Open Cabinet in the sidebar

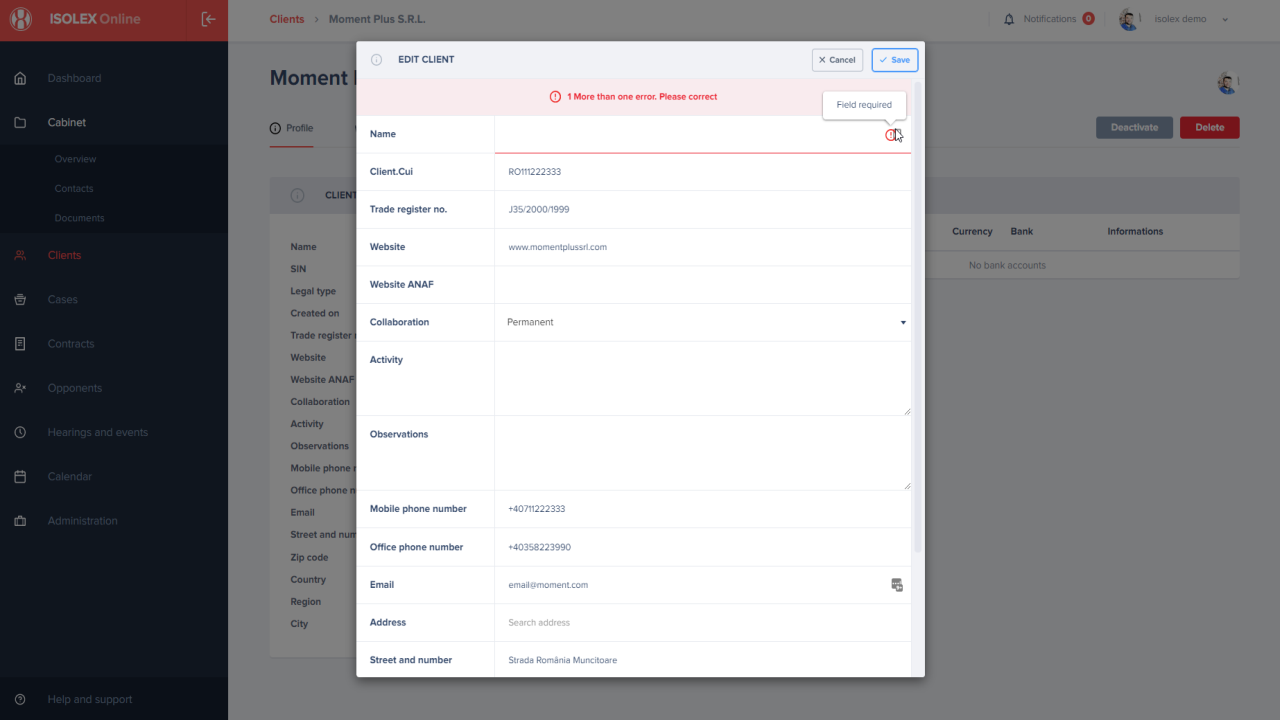click(67, 122)
